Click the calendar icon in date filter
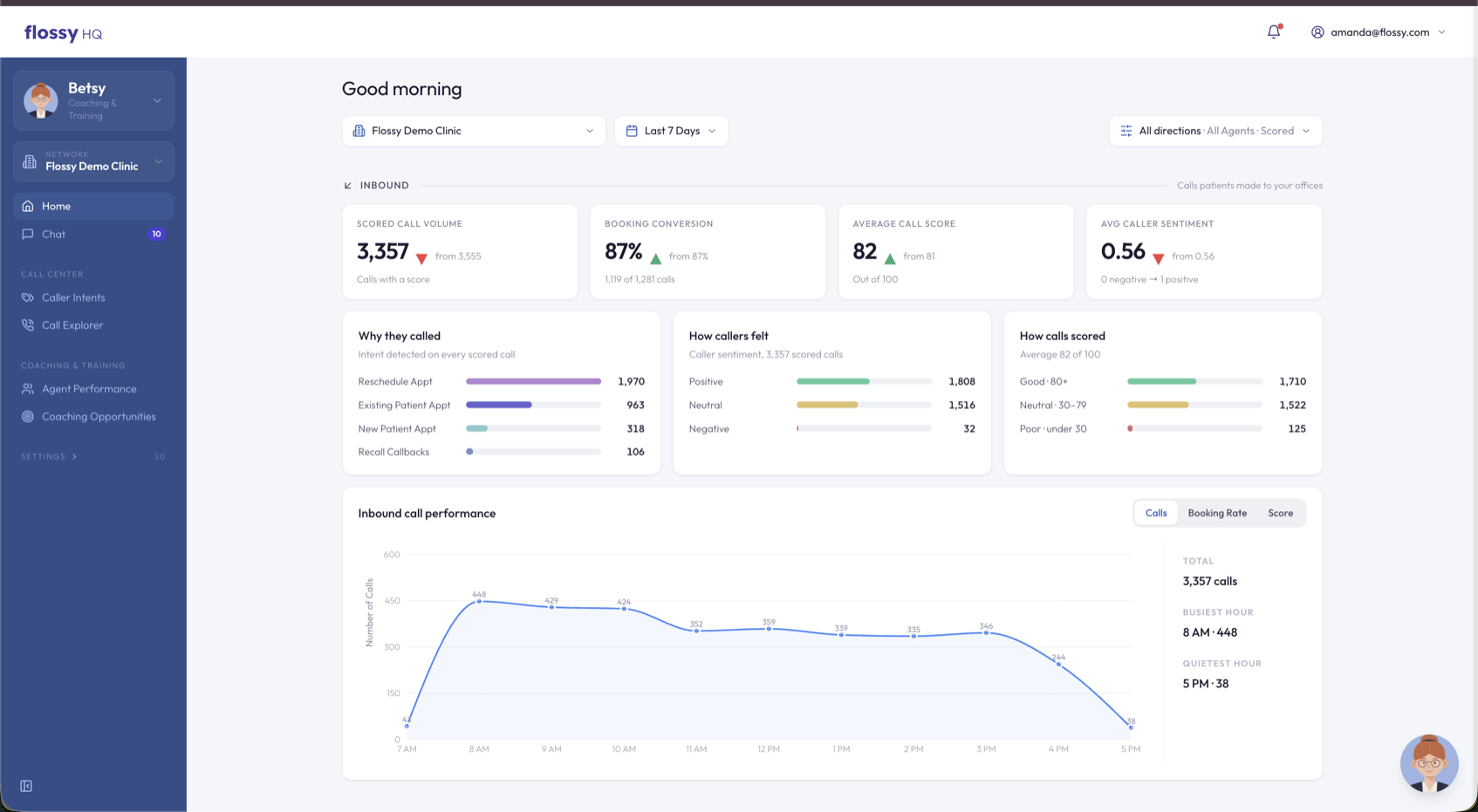Screen dimensions: 1478x812 (x=632, y=131)
